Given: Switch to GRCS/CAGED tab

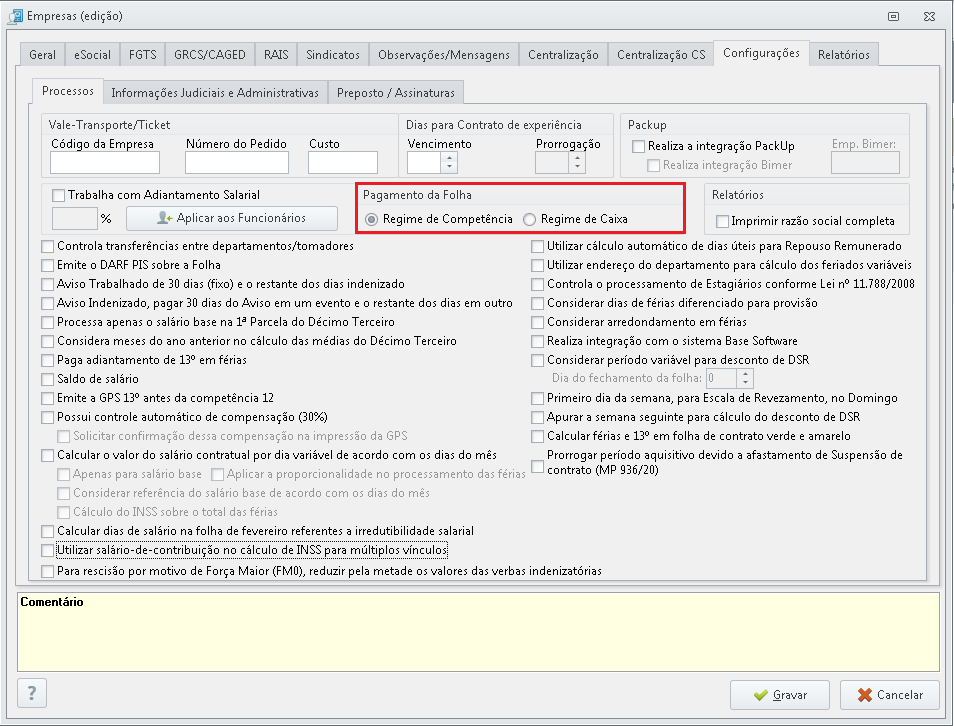Looking at the screenshot, I should click(210, 55).
